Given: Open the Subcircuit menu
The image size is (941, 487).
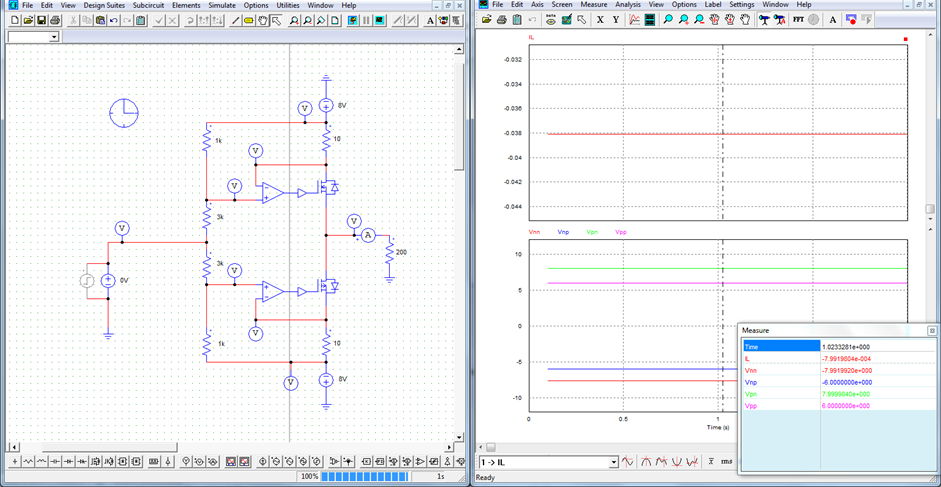Looking at the screenshot, I should pyautogui.click(x=148, y=5).
